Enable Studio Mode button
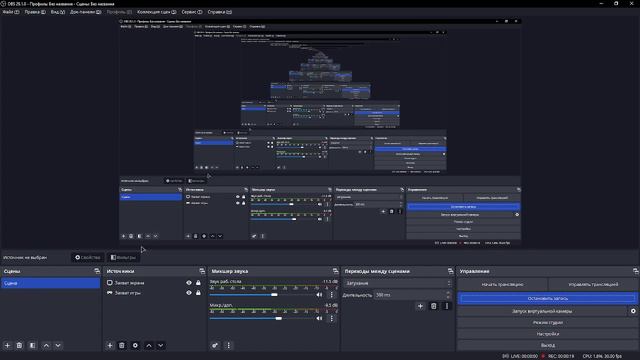640x360 pixels. [548, 322]
